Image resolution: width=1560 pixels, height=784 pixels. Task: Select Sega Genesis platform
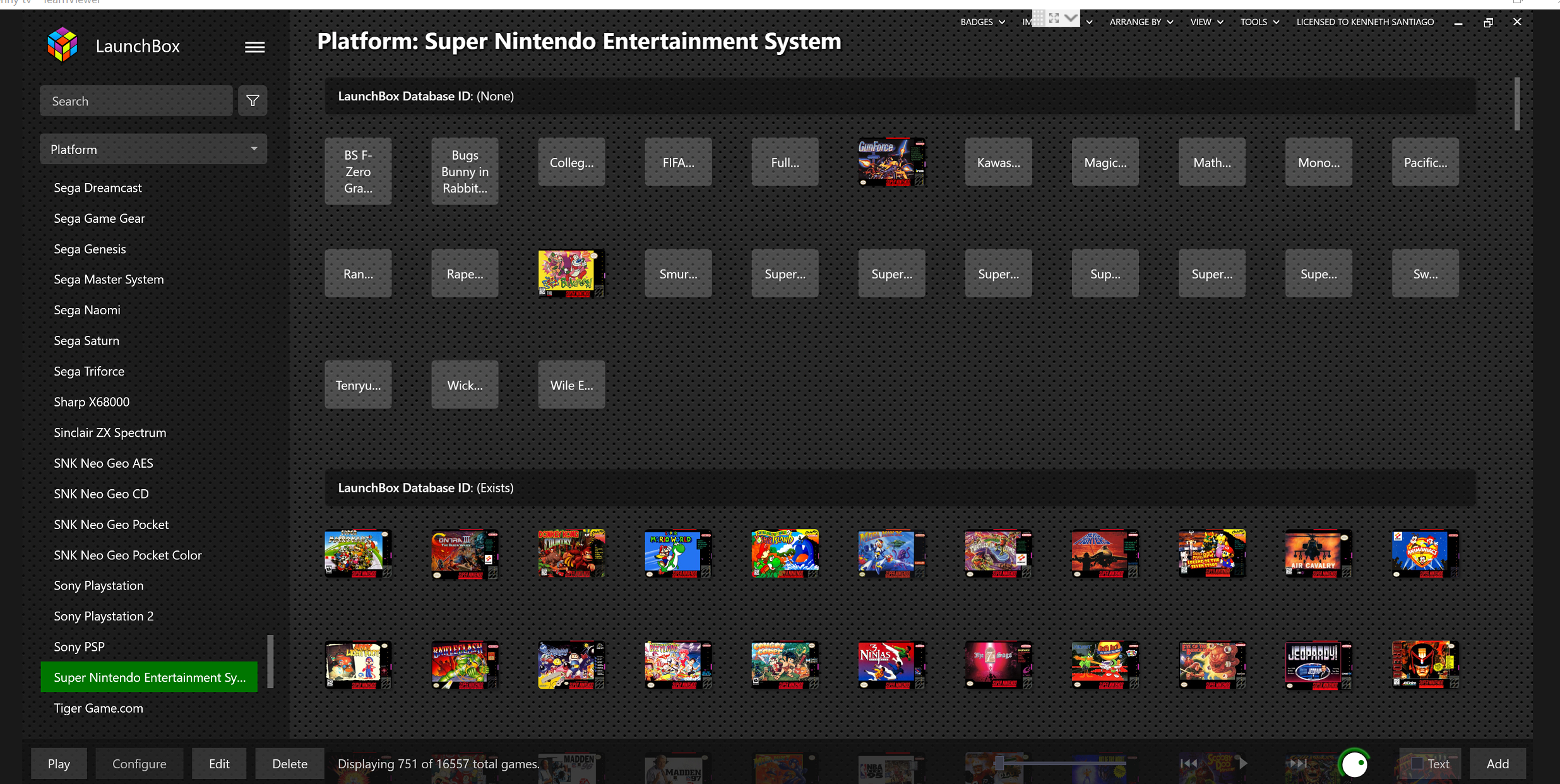point(90,249)
